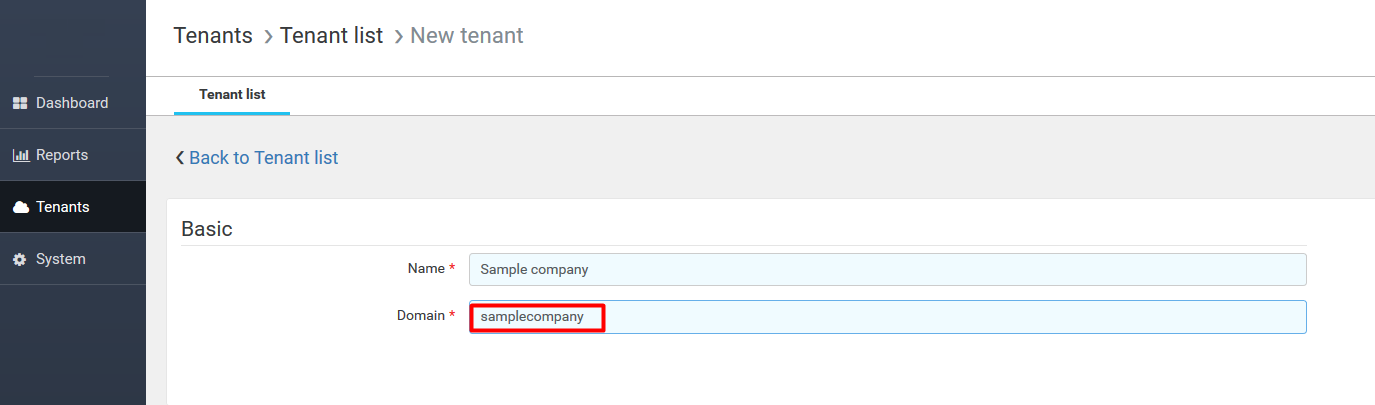Image resolution: width=1375 pixels, height=405 pixels.
Task: Switch to the Tenant list tab
Action: coord(232,95)
